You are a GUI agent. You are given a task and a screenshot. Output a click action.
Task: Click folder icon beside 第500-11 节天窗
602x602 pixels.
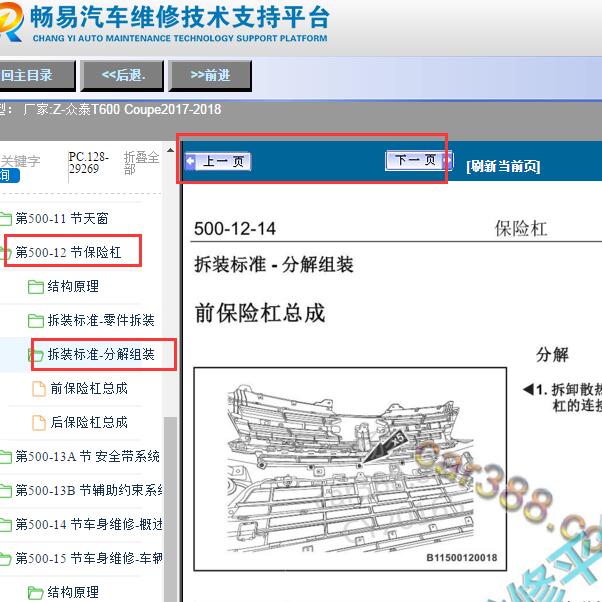point(5,219)
